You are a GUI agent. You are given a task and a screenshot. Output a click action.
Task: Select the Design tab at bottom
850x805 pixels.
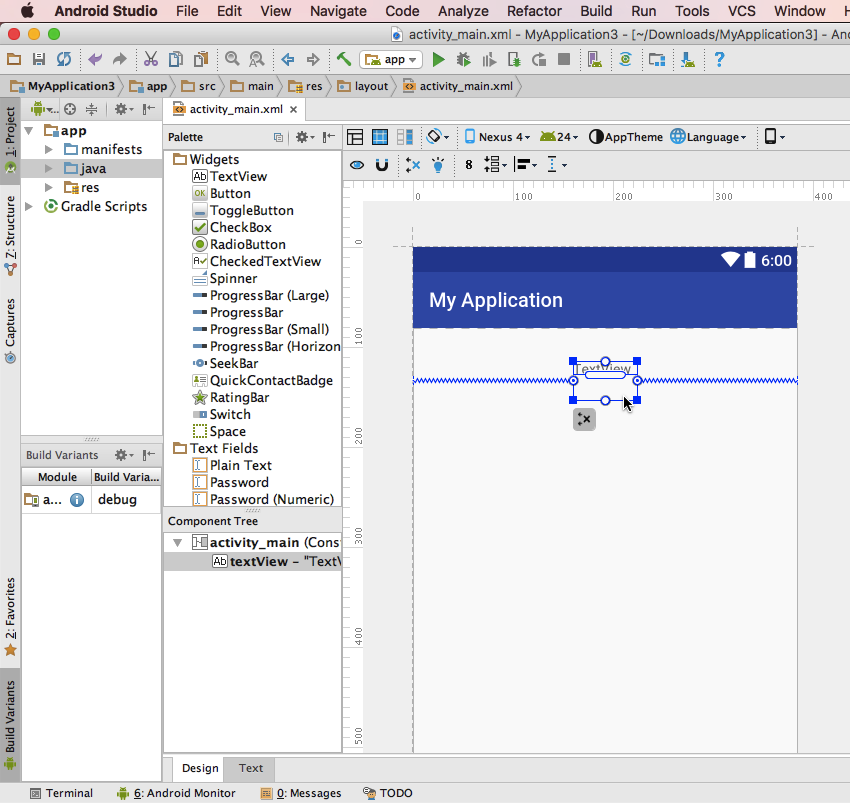click(200, 768)
